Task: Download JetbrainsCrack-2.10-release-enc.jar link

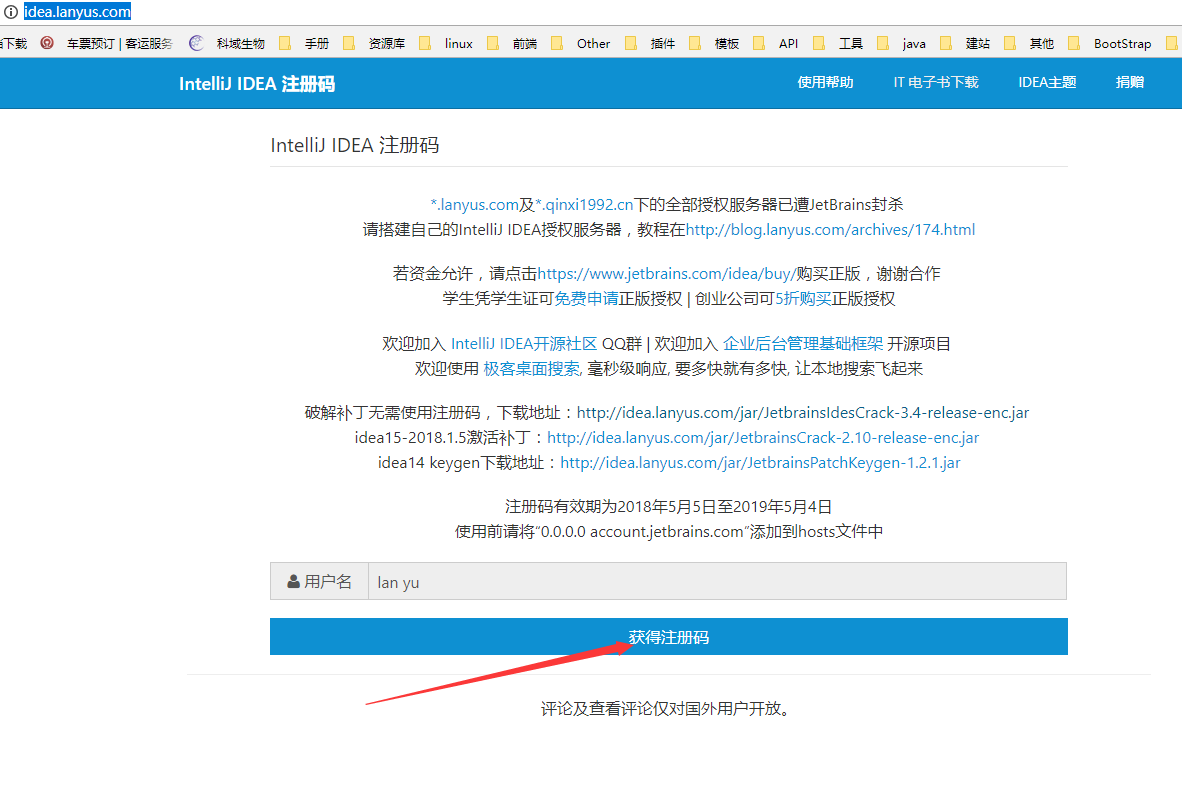Action: [763, 438]
